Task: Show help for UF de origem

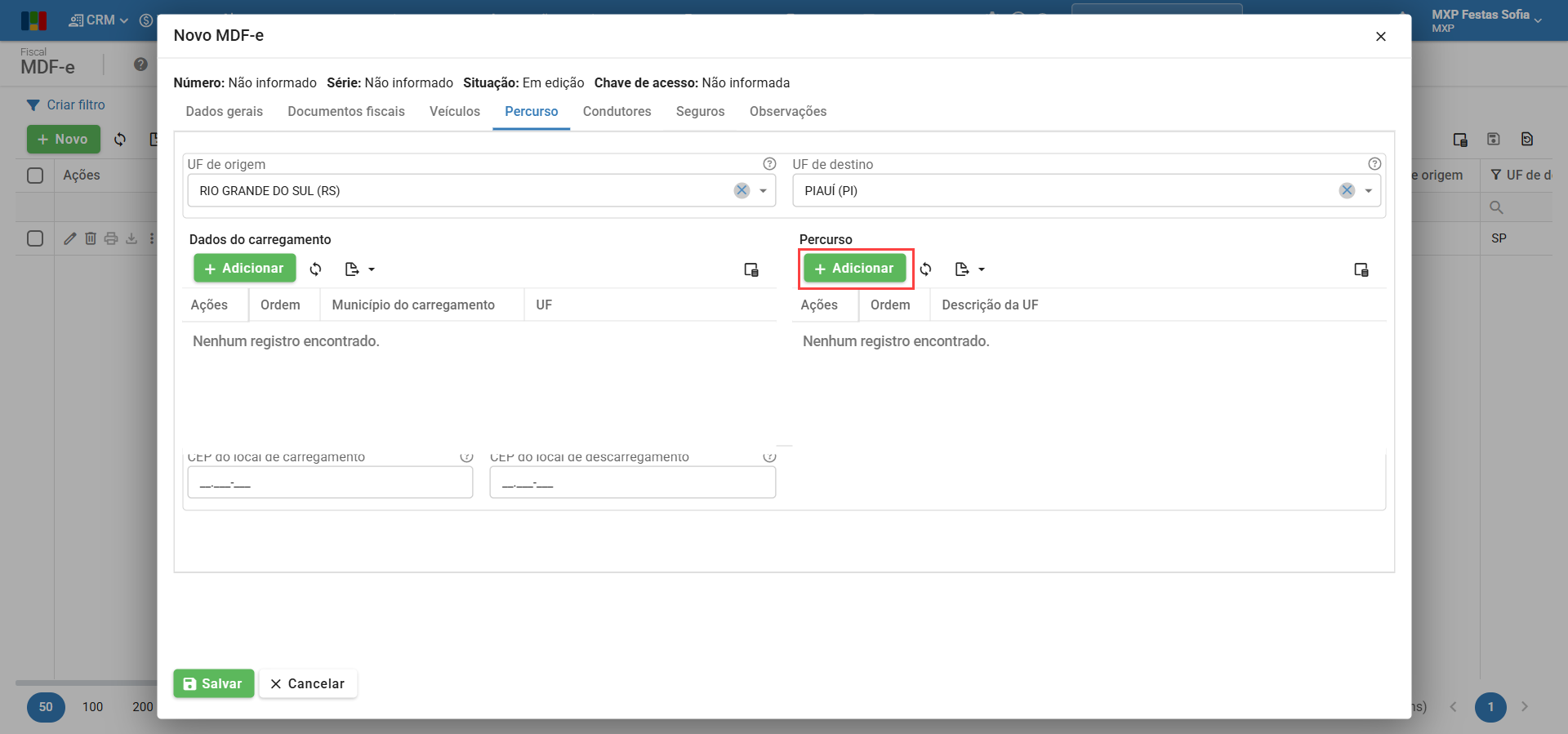Action: [769, 164]
